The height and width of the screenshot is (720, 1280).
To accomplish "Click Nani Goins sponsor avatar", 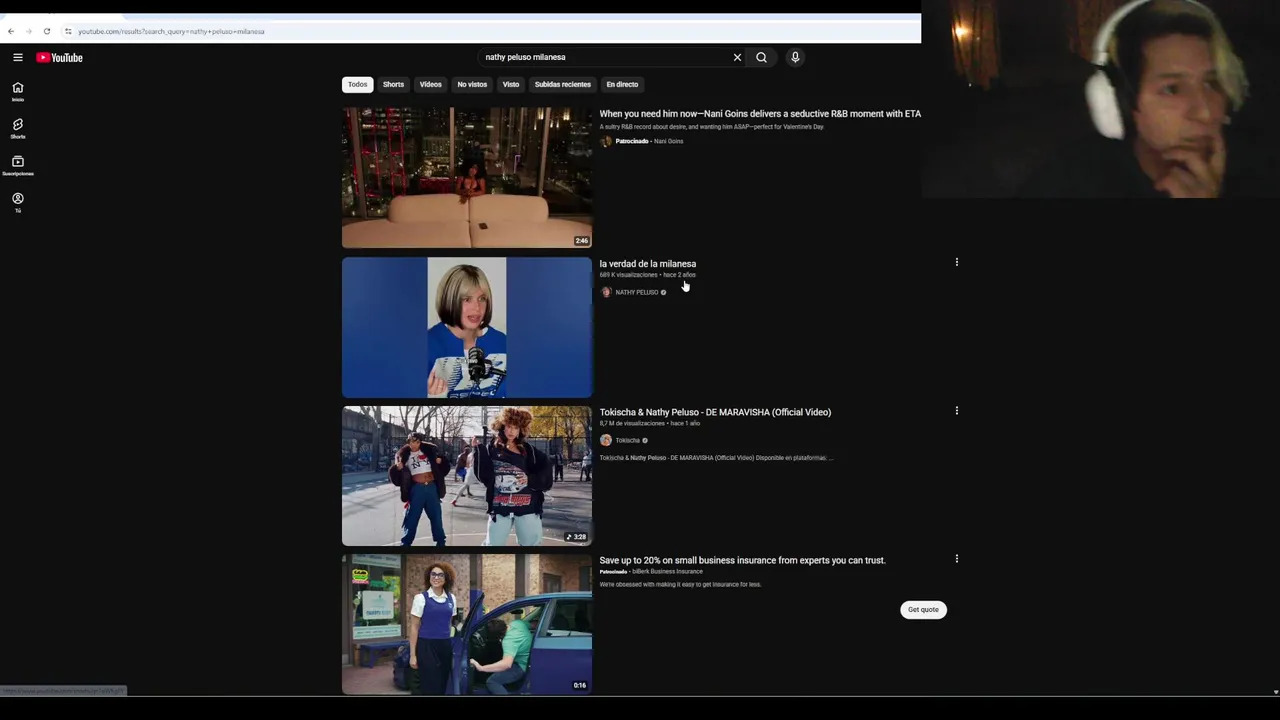I will (x=605, y=141).
